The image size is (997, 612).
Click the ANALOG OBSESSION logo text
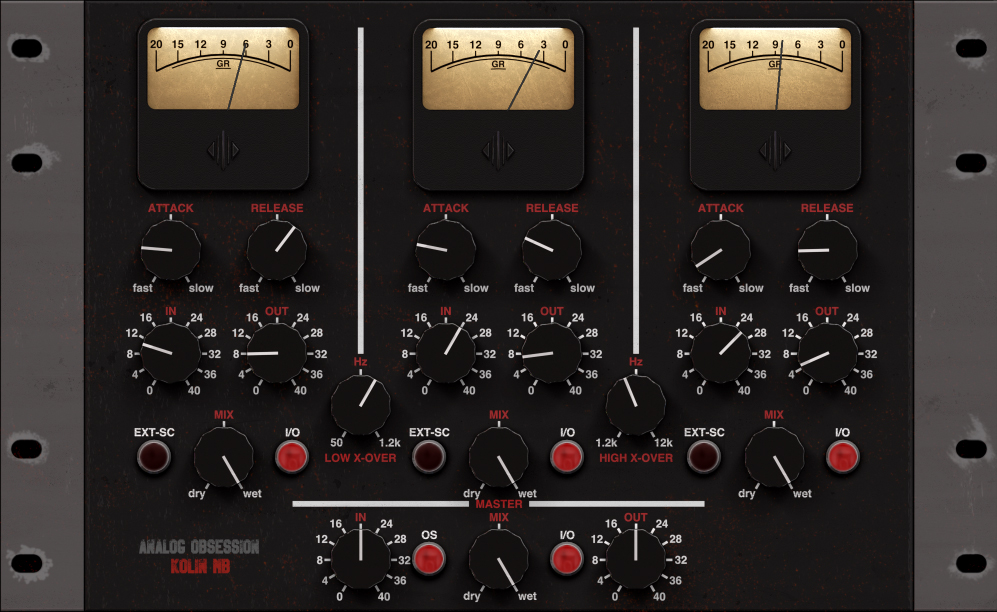pyautogui.click(x=199, y=547)
